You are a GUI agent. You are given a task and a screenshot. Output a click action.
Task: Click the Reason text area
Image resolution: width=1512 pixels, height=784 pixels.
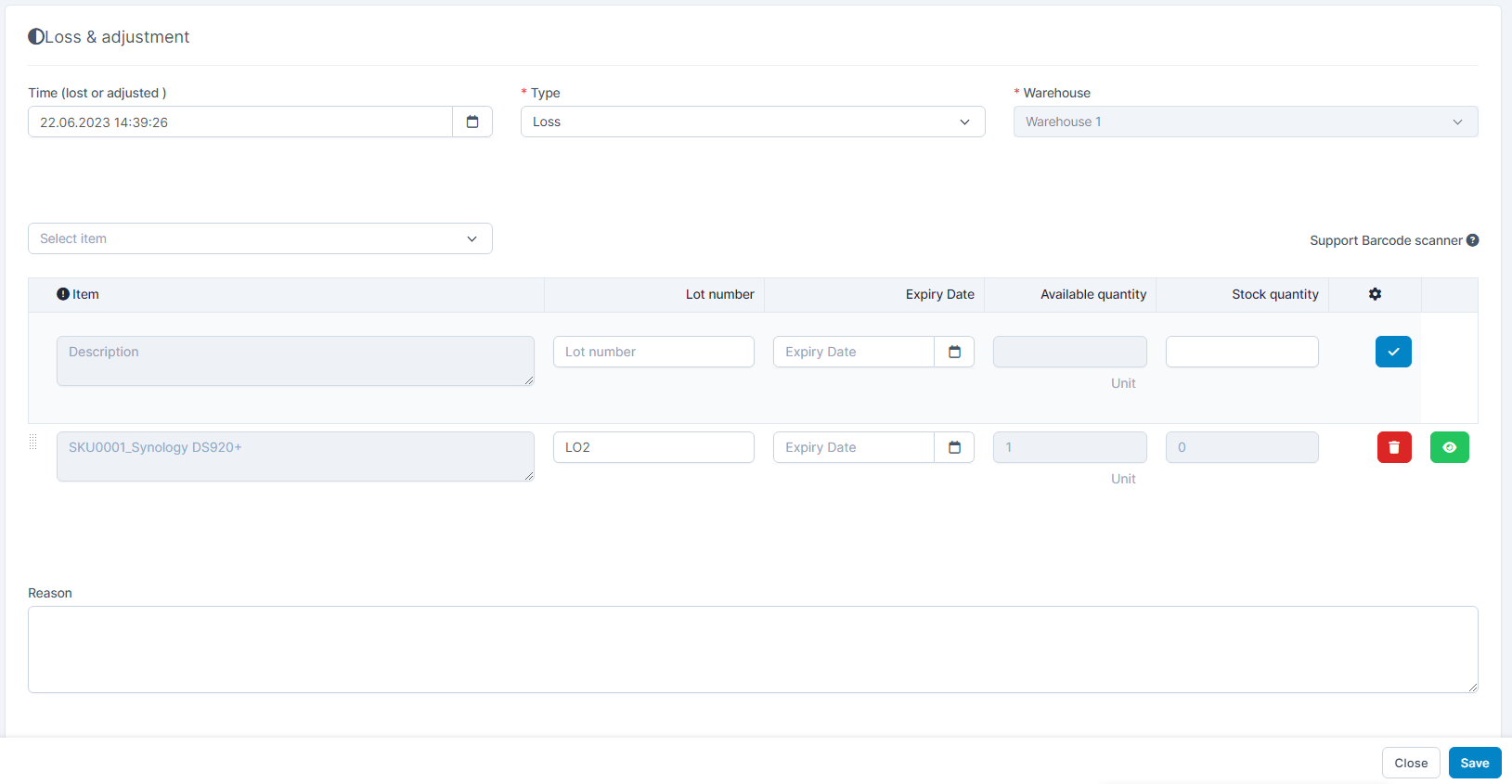coord(752,649)
